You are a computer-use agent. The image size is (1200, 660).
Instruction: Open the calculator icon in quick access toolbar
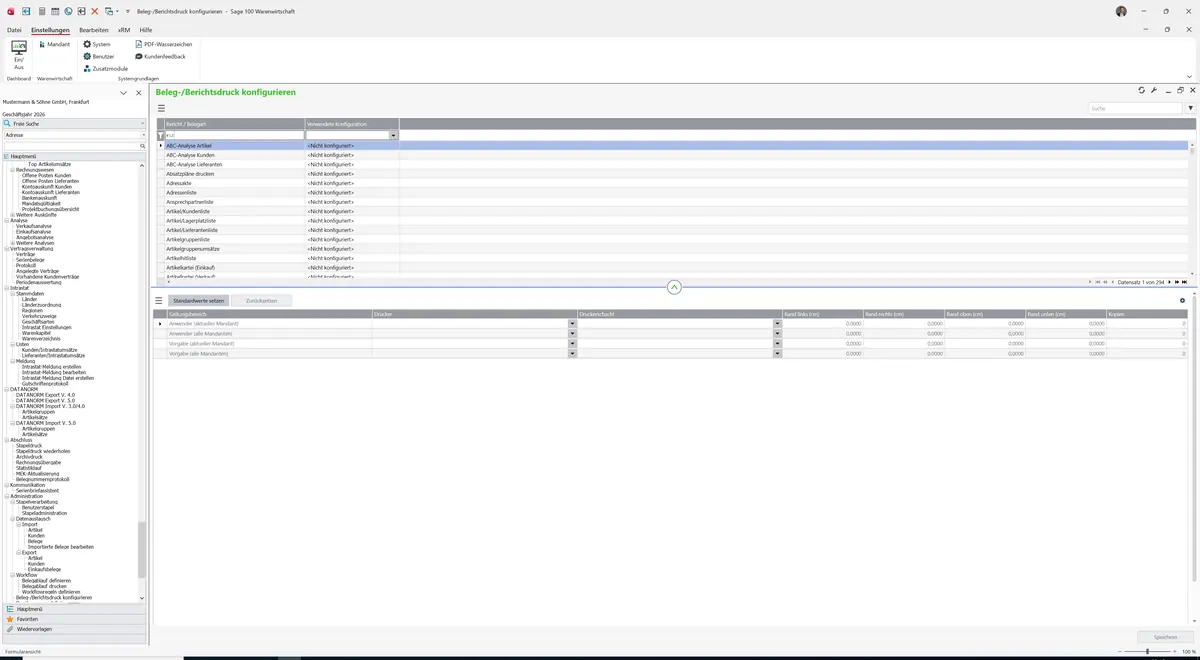tap(42, 10)
